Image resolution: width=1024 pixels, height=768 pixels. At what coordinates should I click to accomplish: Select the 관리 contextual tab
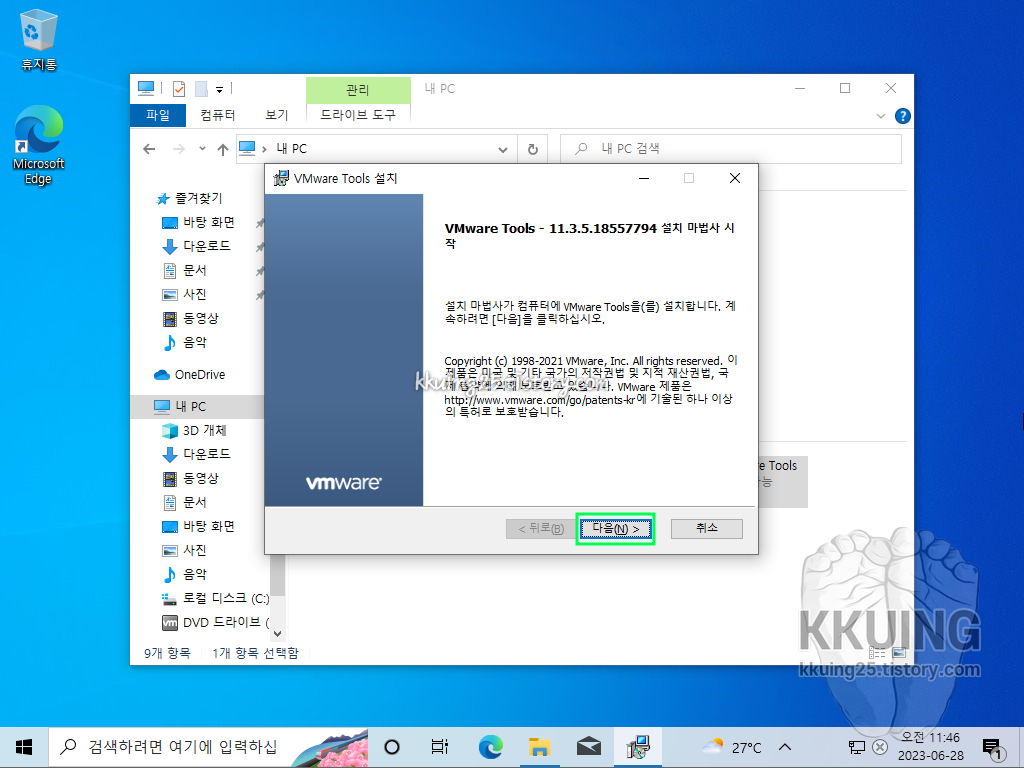[x=358, y=89]
